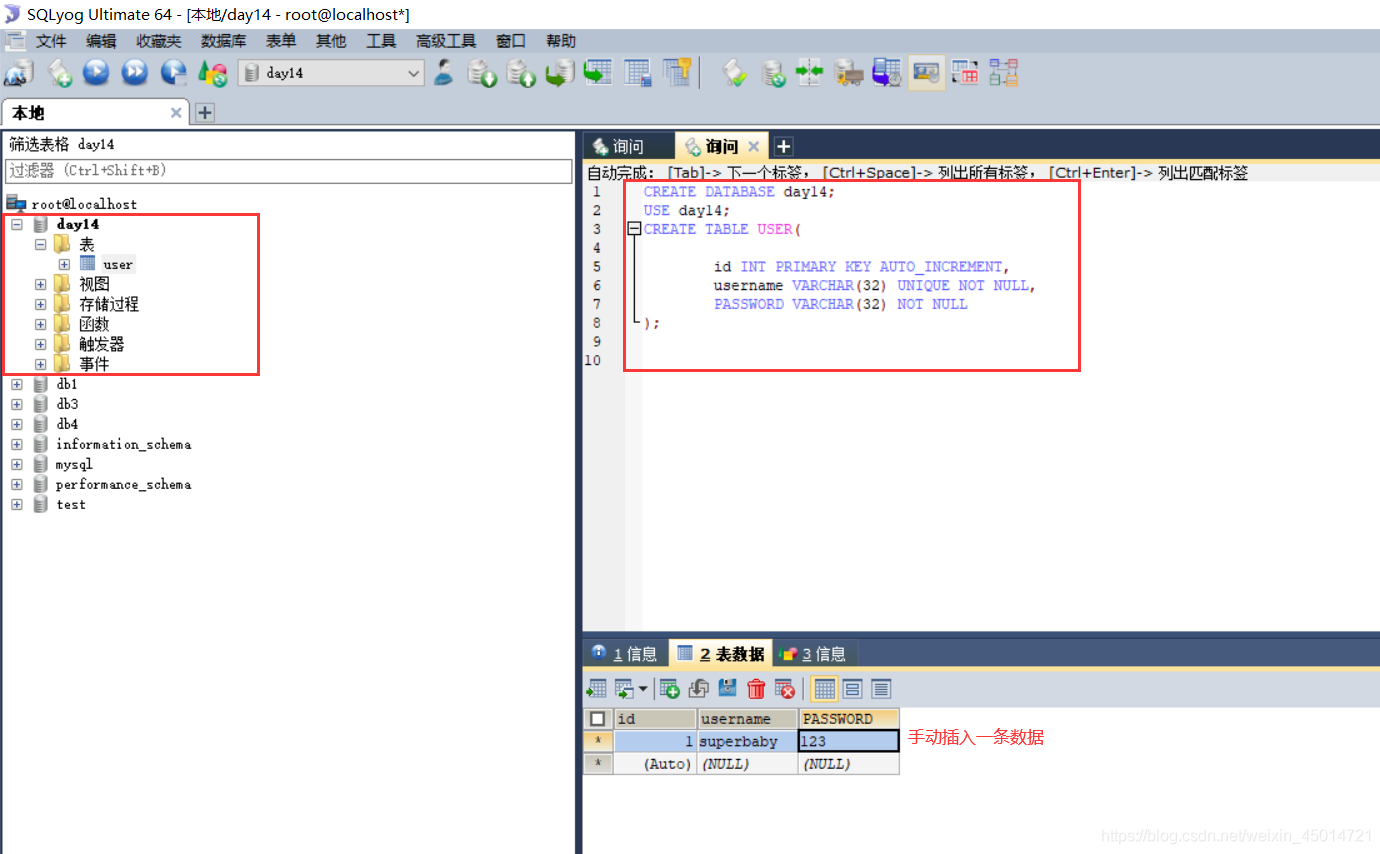The width and height of the screenshot is (1380, 854).
Task: Open the 文件 menu
Action: coord(51,41)
